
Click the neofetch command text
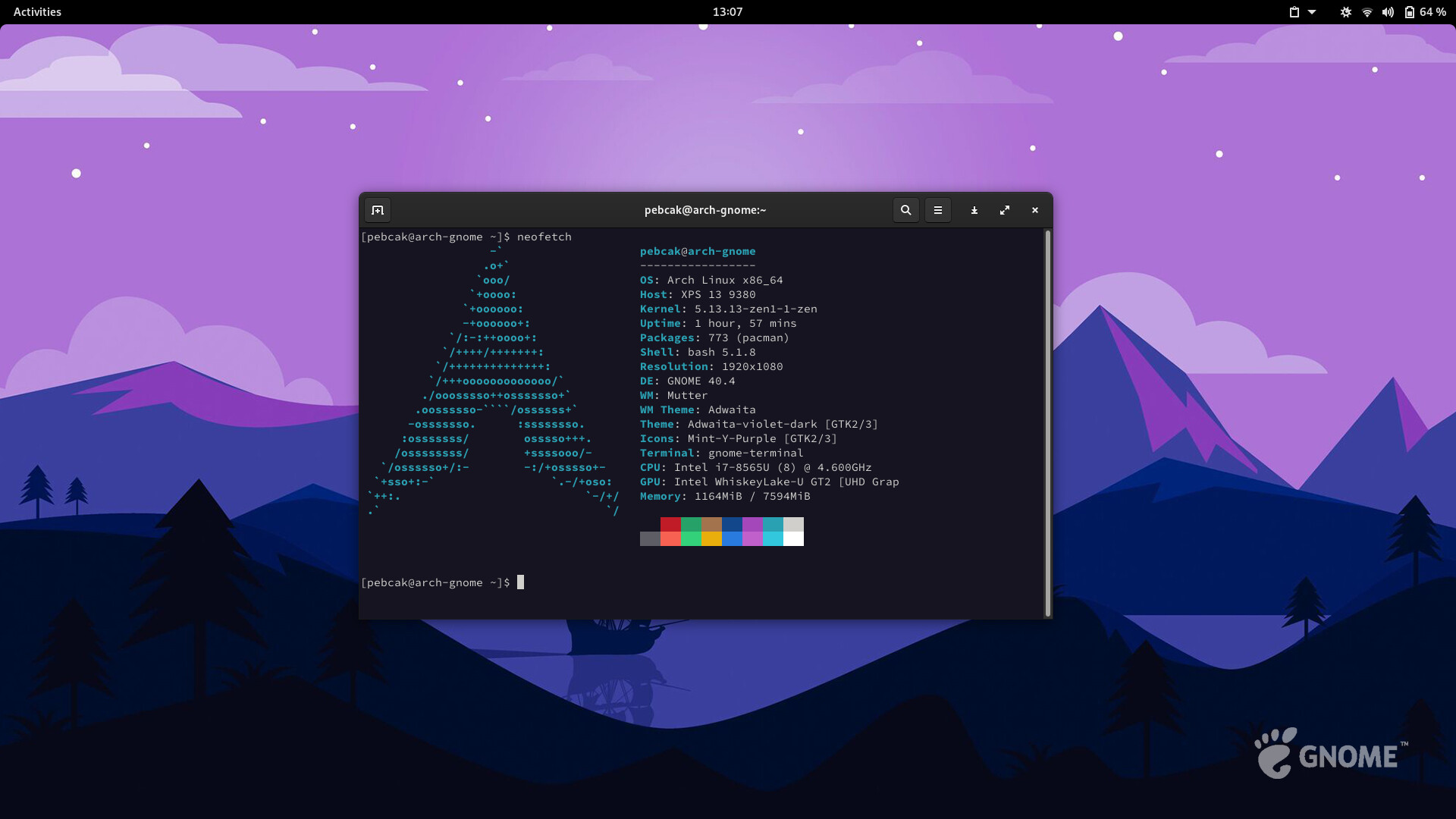(544, 237)
